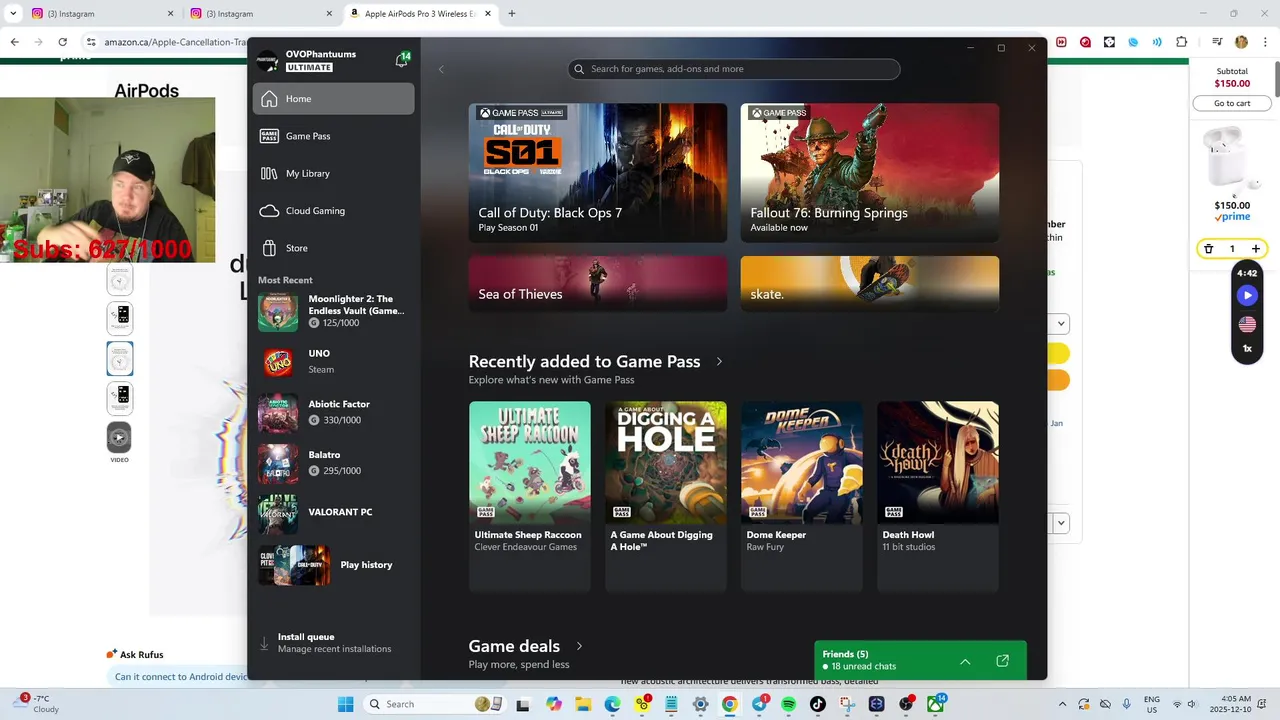This screenshot has width=1280, height=720.
Task: Open File Explorer from the taskbar
Action: click(583, 704)
